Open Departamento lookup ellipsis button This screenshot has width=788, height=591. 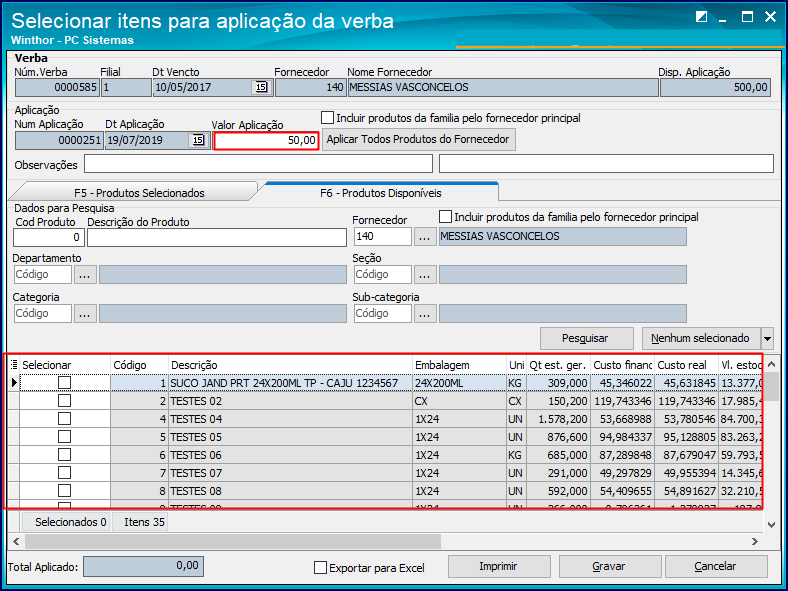tap(85, 275)
